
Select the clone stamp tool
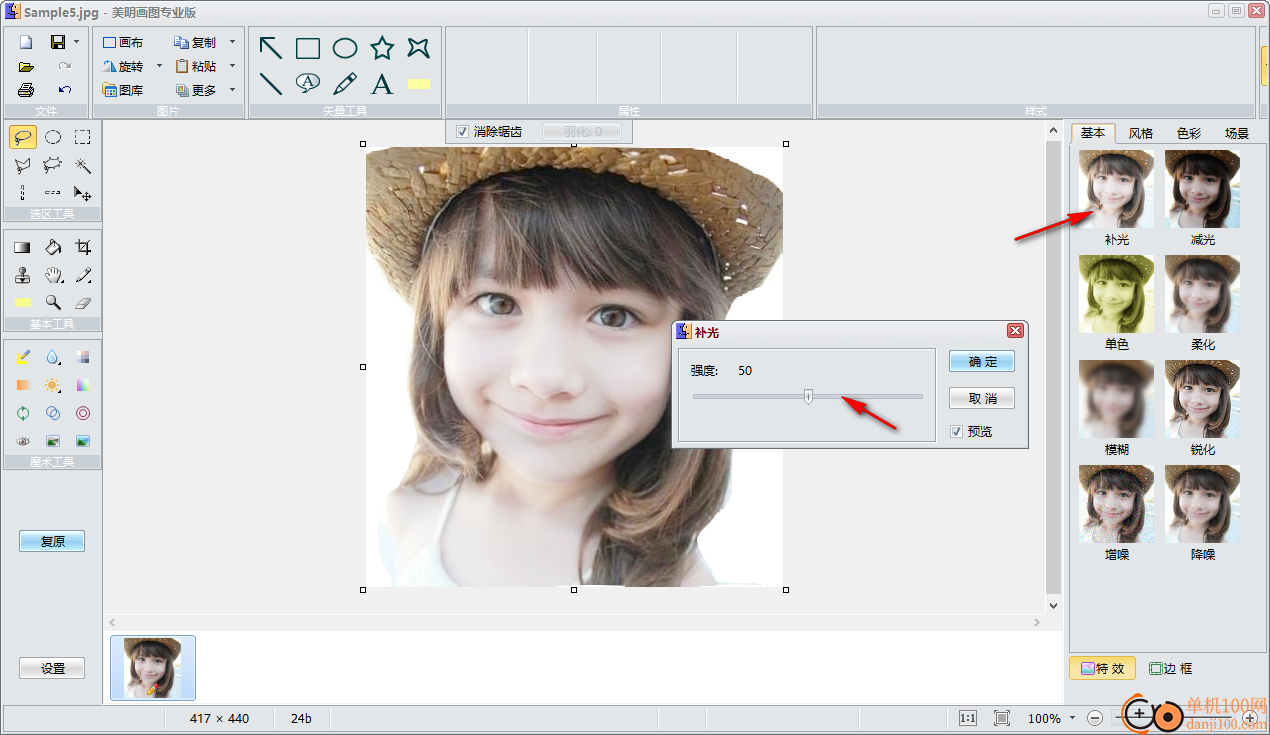[24, 275]
